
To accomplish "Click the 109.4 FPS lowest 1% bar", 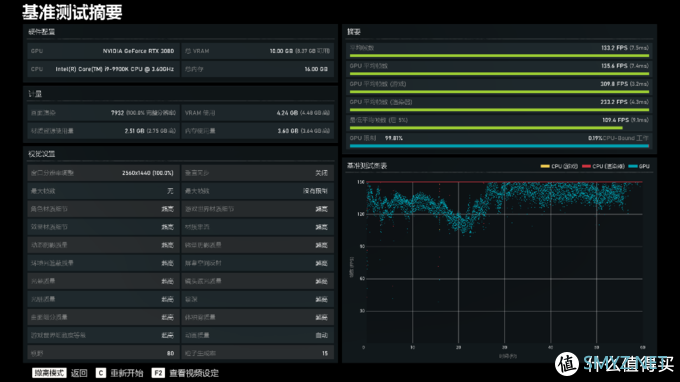I will (486, 128).
